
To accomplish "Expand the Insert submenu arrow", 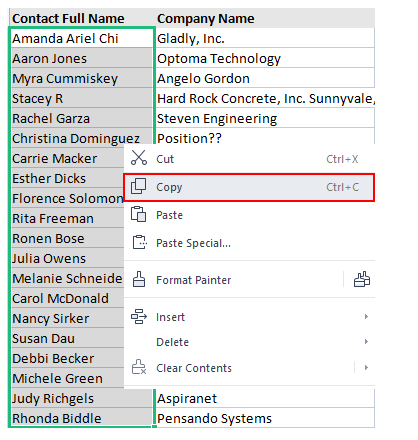I will tap(366, 316).
